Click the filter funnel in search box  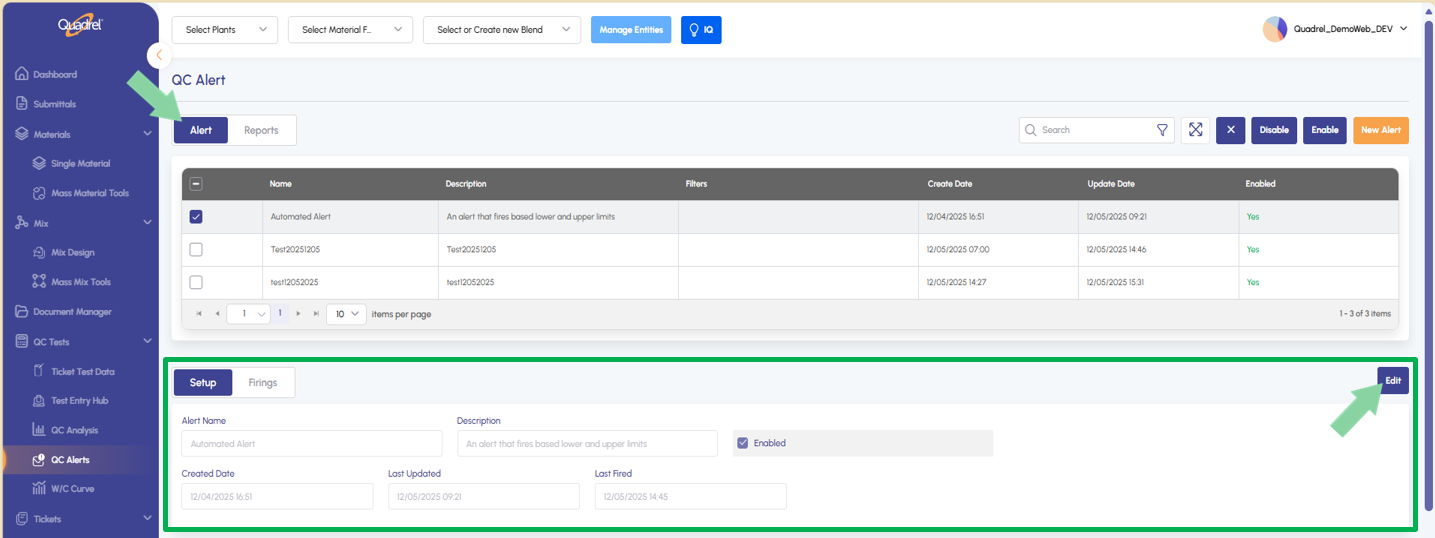tap(1162, 130)
